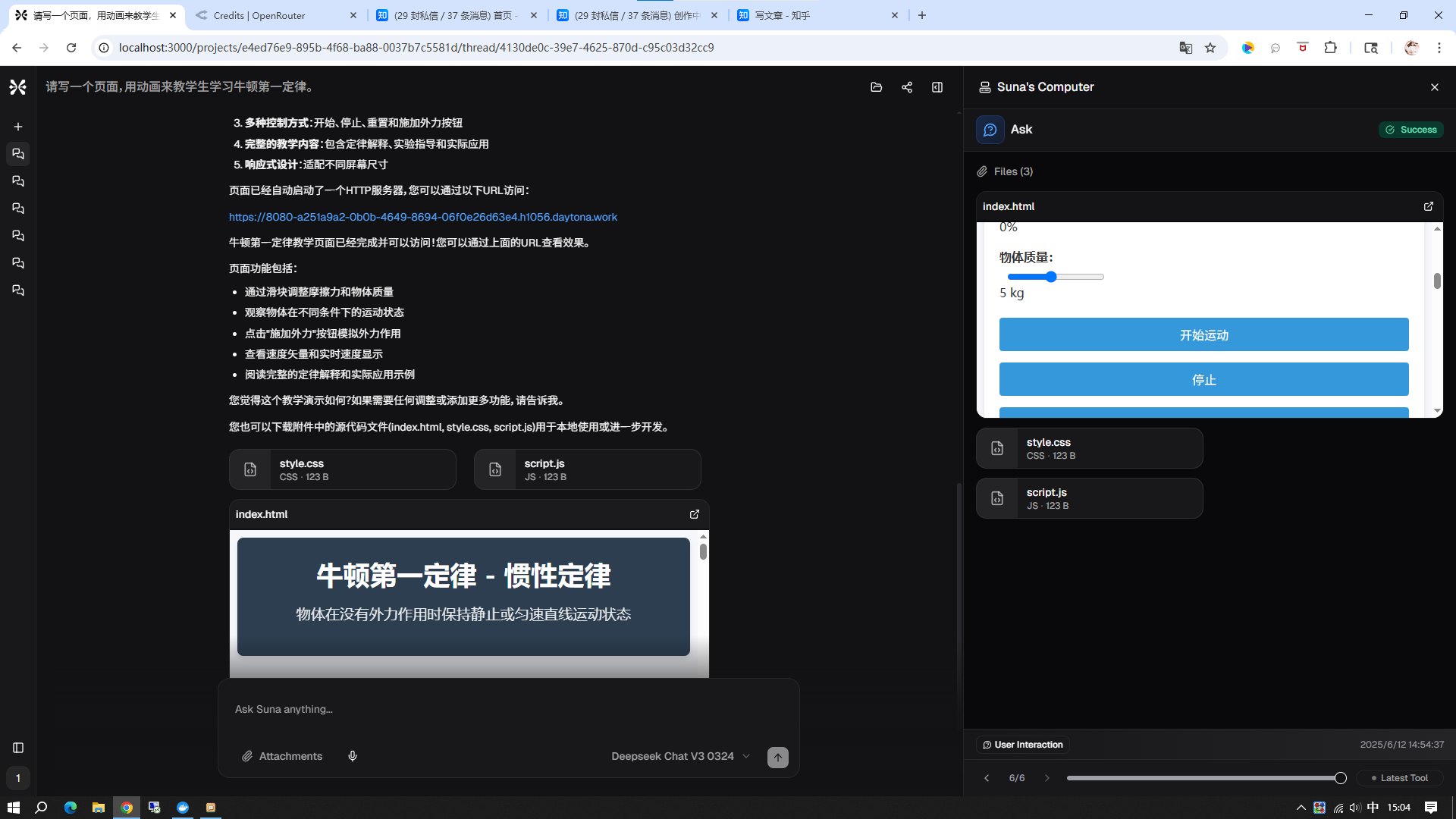This screenshot has width=1456, height=819.
Task: Click the Suna logo in the top-left corner
Action: pyautogui.click(x=17, y=86)
